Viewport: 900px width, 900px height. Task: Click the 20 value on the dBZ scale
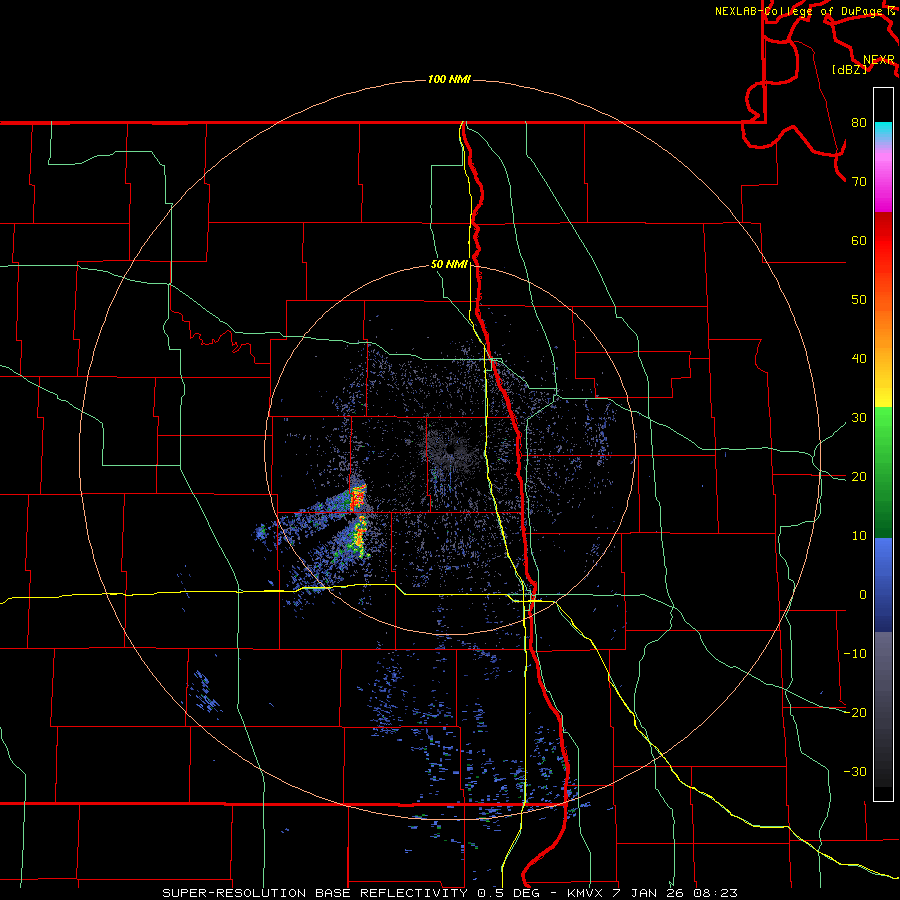[859, 477]
